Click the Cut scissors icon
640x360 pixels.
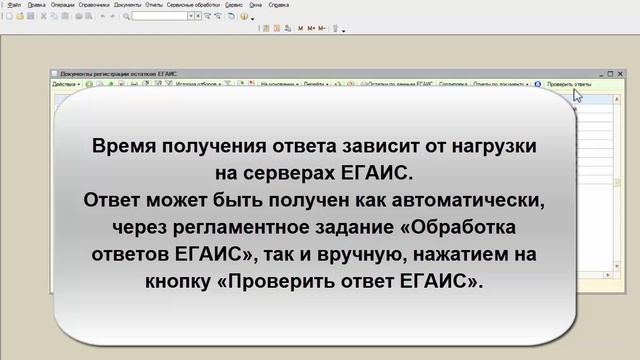point(43,16)
